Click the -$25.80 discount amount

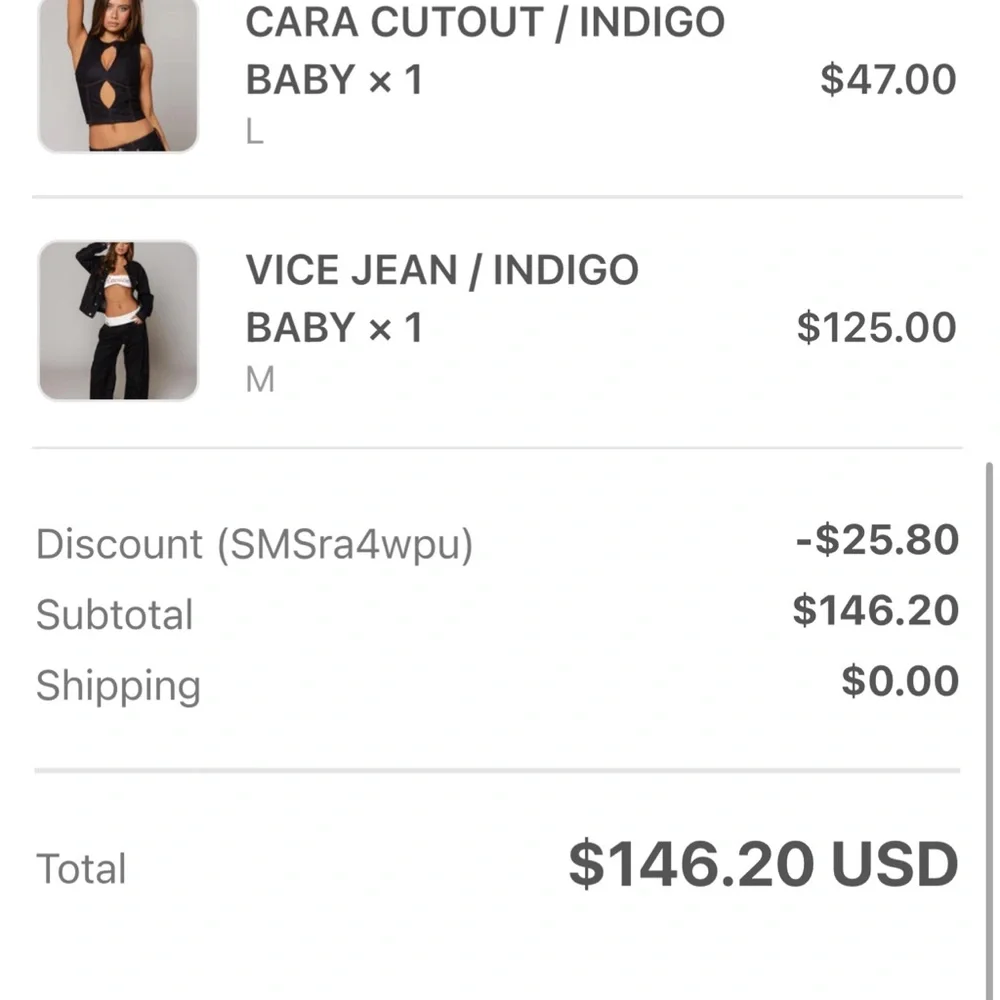pyautogui.click(x=877, y=540)
